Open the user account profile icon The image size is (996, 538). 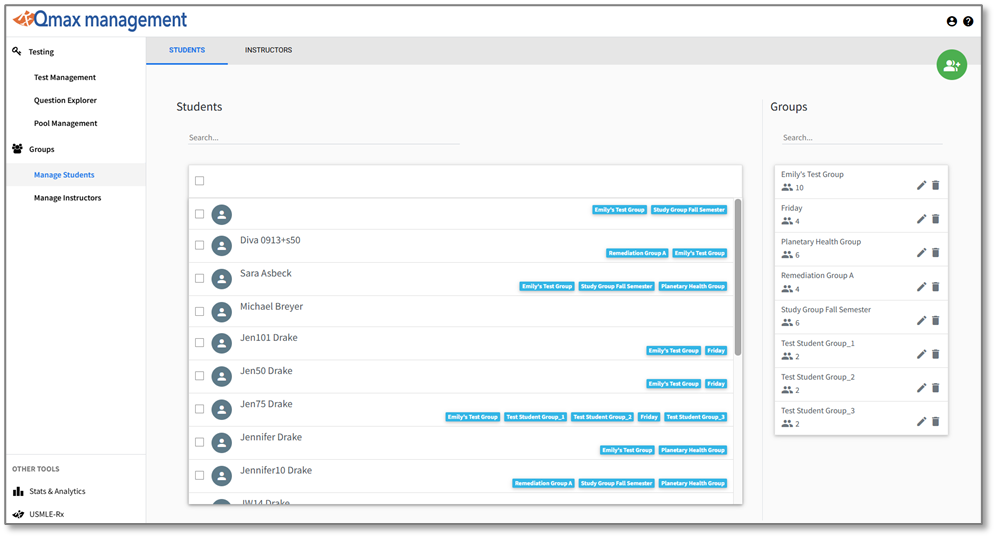(x=952, y=21)
